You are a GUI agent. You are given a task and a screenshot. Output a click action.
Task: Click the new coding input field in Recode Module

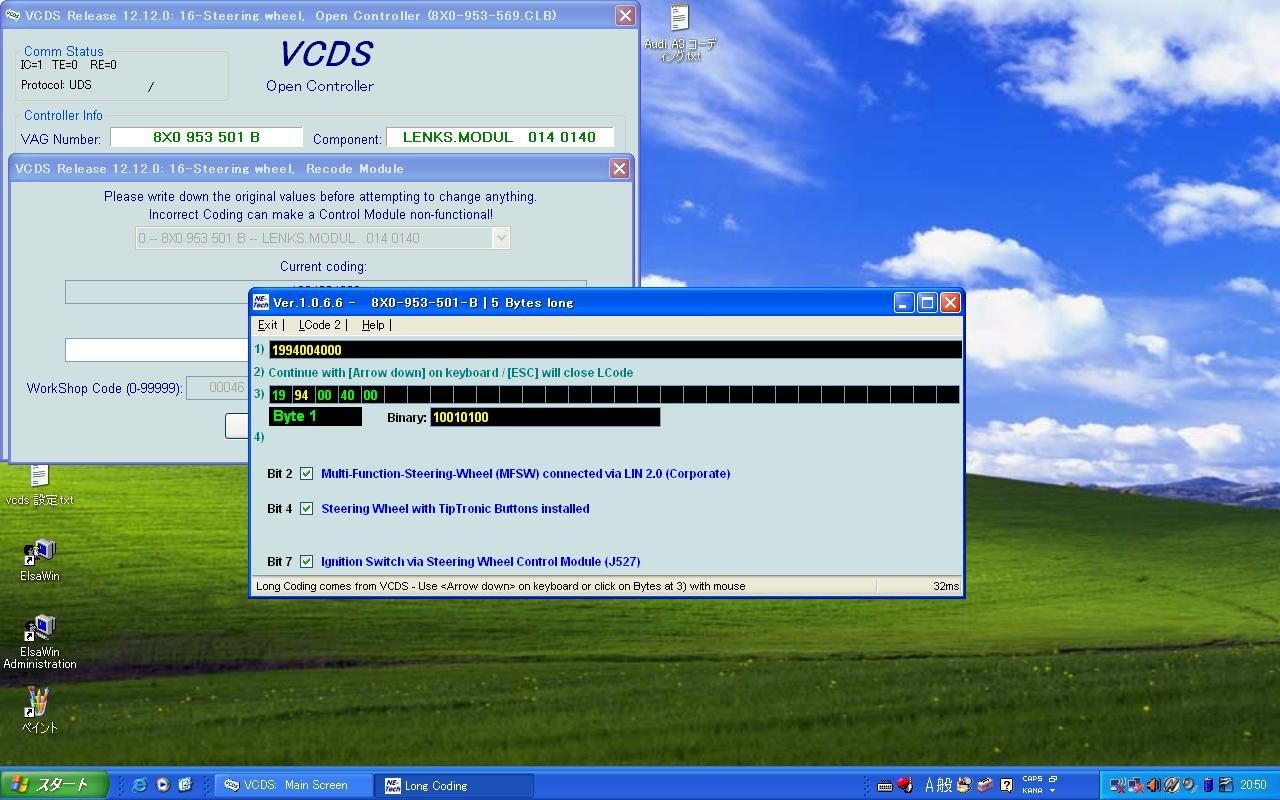(157, 349)
